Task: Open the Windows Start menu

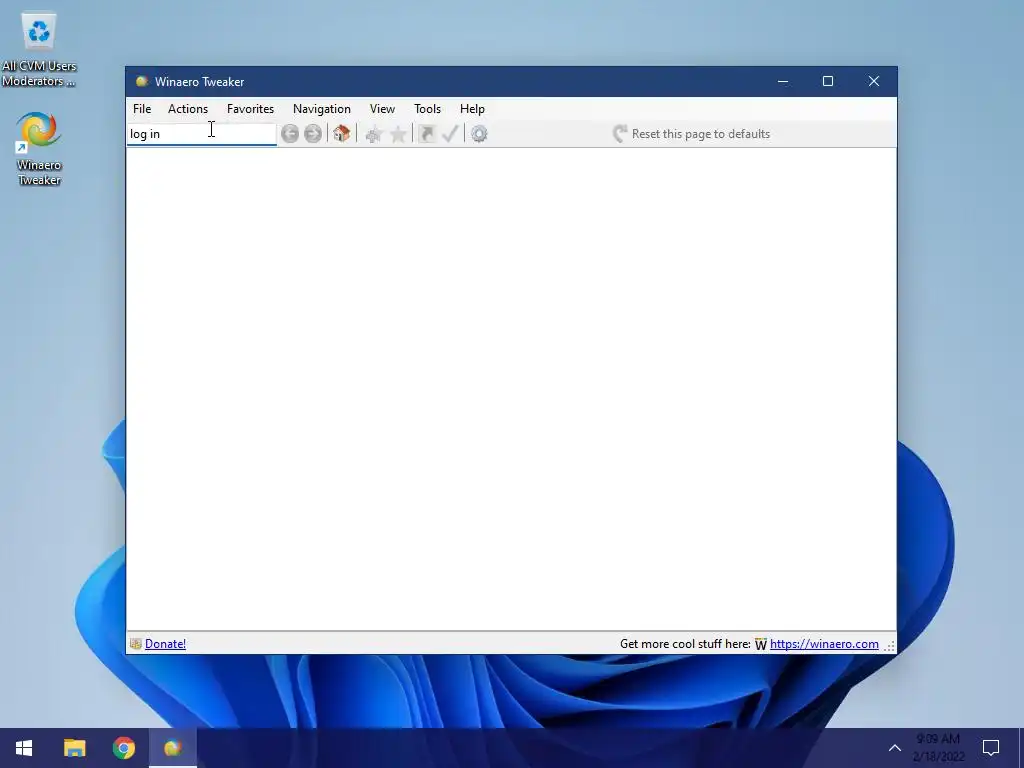Action: [24, 748]
